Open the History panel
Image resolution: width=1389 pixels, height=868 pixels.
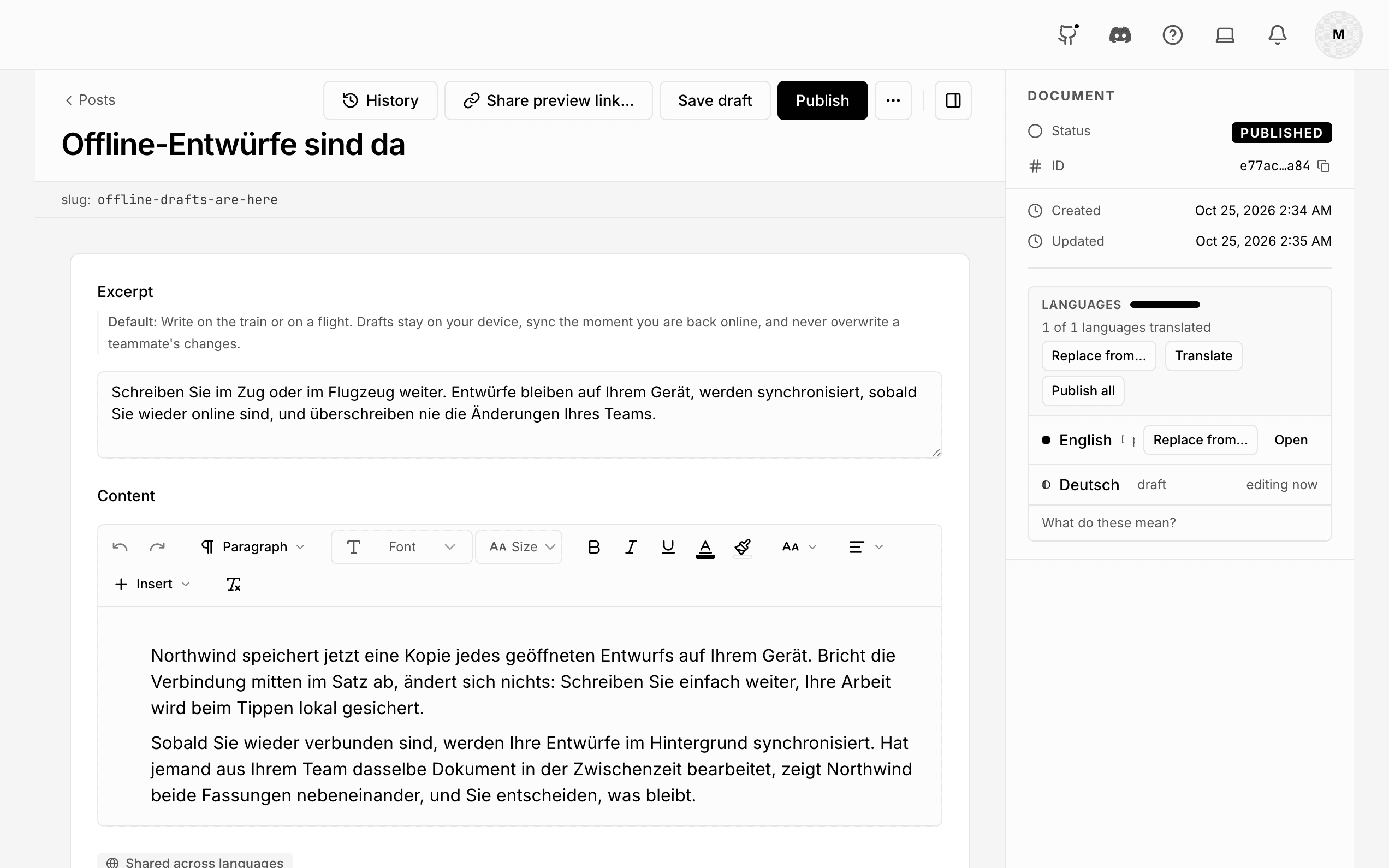pos(380,100)
